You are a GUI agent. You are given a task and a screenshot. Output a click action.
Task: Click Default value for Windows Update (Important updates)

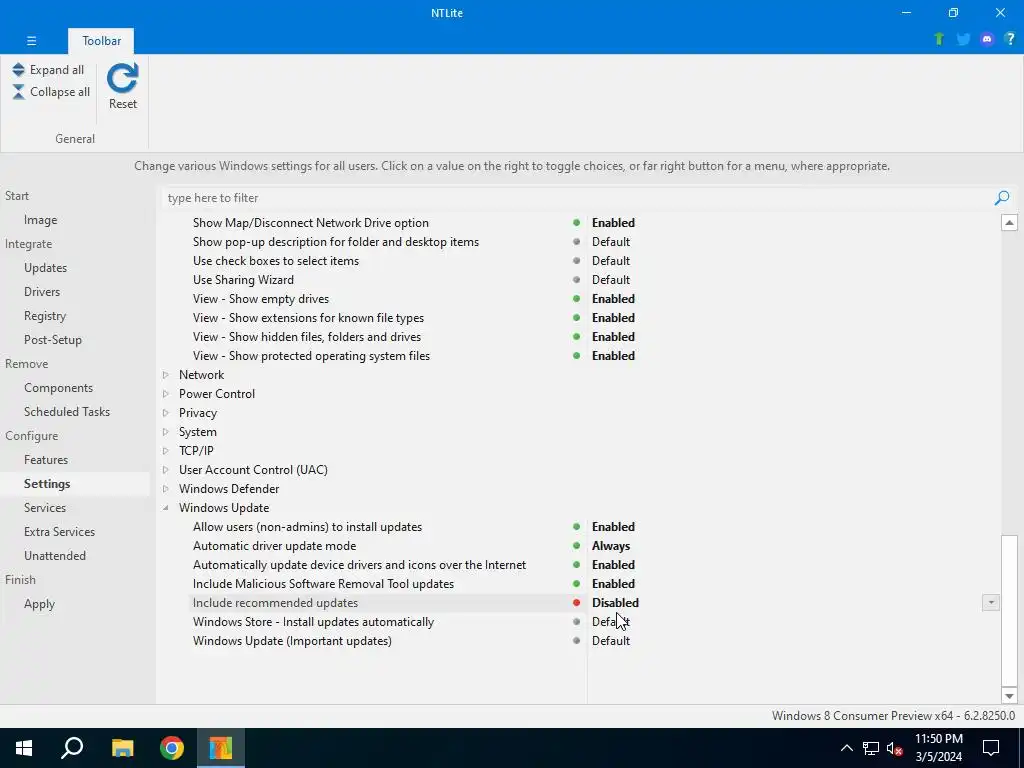[x=611, y=641]
